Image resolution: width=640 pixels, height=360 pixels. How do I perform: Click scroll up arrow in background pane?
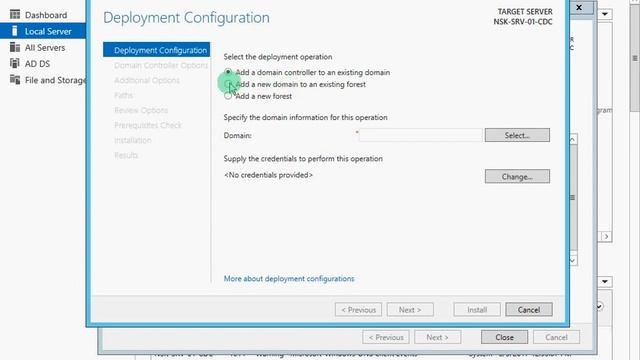572,140
